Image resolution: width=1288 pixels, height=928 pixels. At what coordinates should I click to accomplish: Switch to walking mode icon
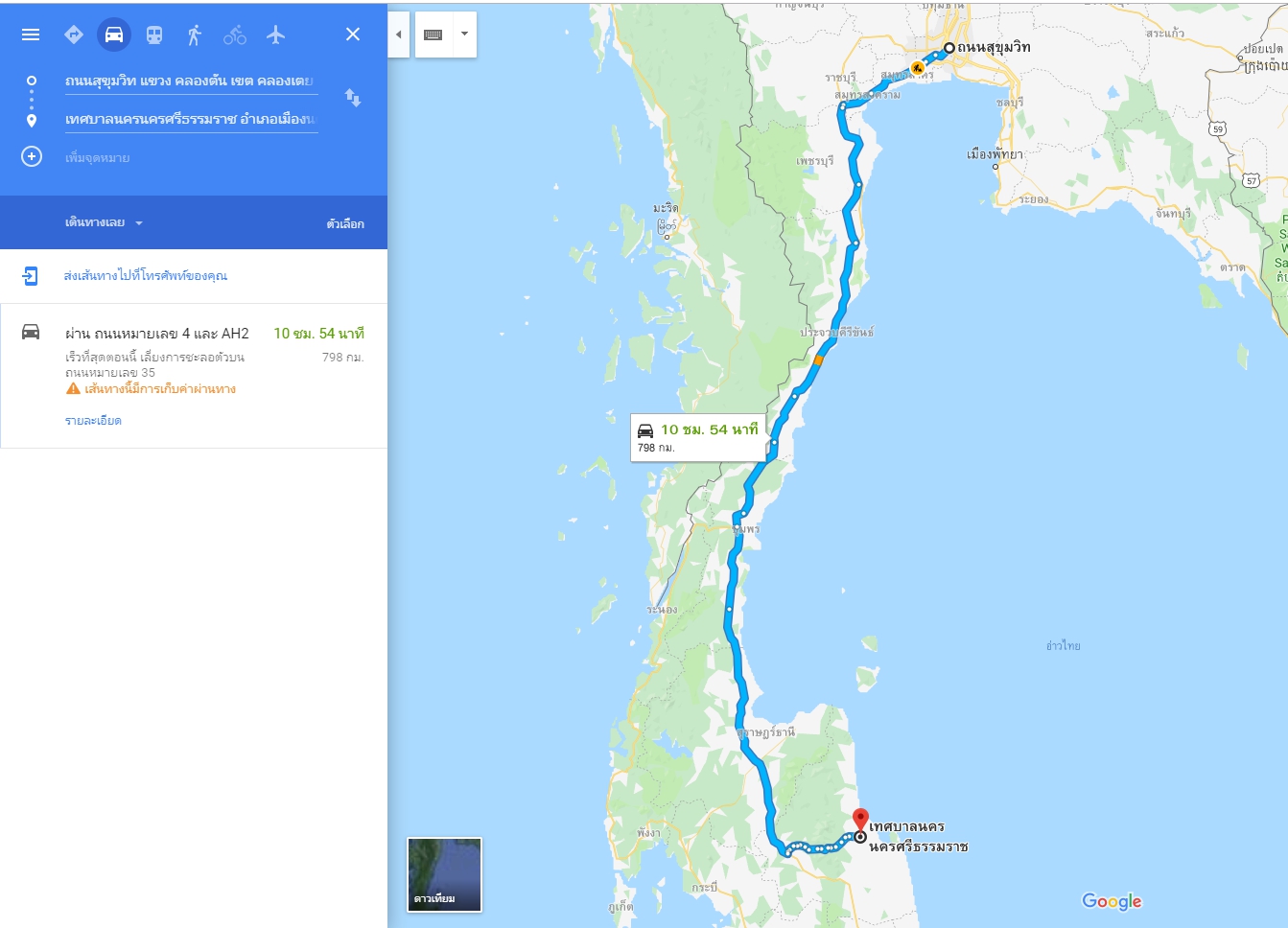[195, 35]
